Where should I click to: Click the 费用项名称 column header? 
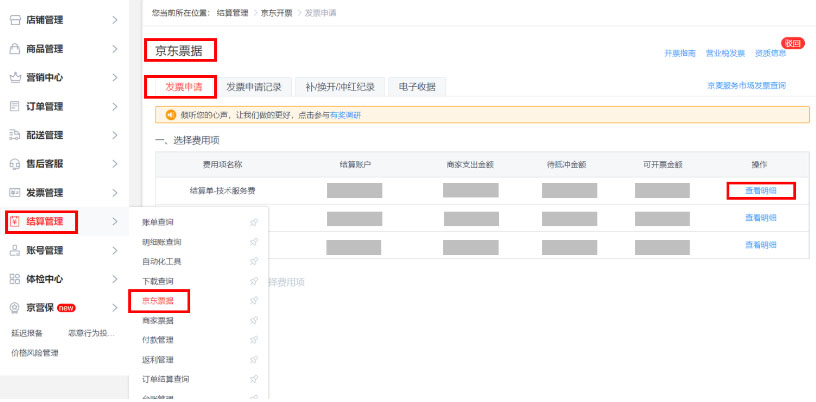click(x=222, y=165)
